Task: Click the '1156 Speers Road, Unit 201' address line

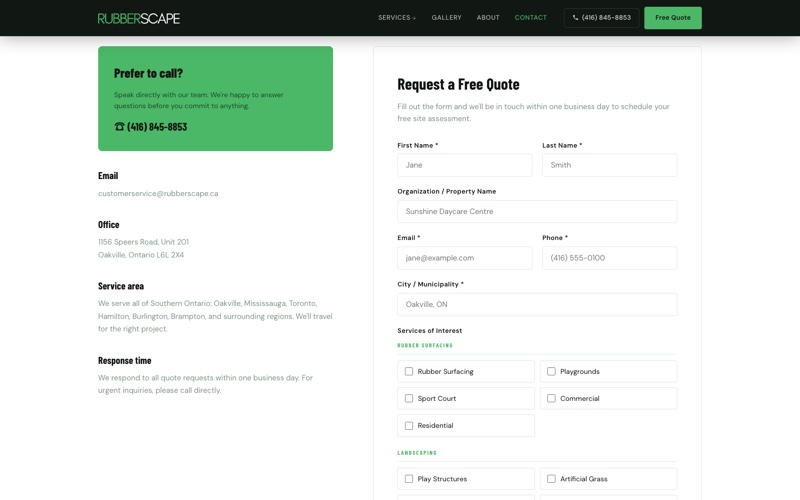Action: click(x=143, y=242)
